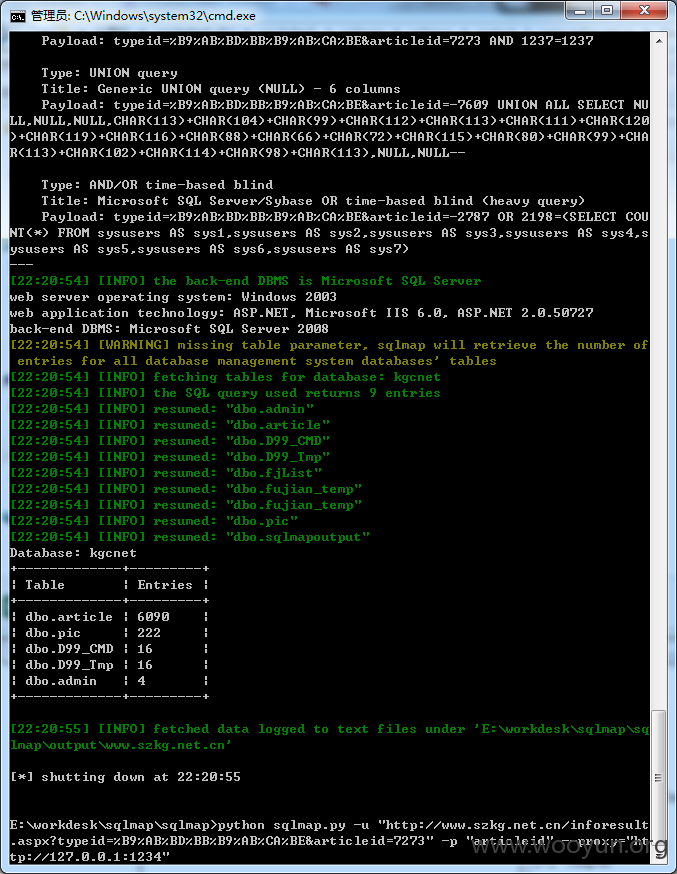Click the scrollbar up arrow

[659, 41]
